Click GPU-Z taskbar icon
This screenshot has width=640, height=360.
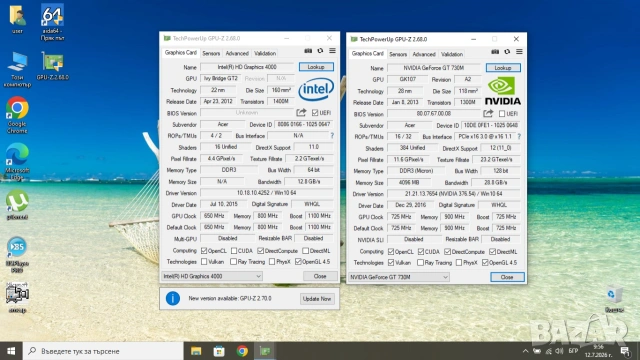pos(265,351)
